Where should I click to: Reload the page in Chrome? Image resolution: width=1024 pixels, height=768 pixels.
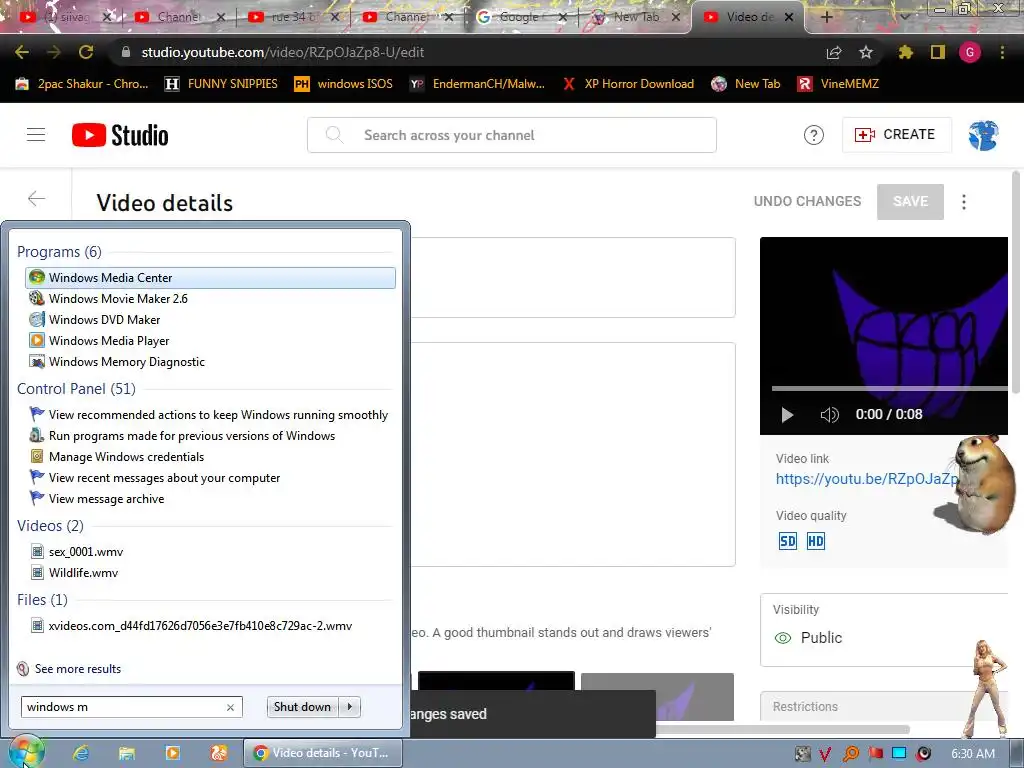coord(86,52)
